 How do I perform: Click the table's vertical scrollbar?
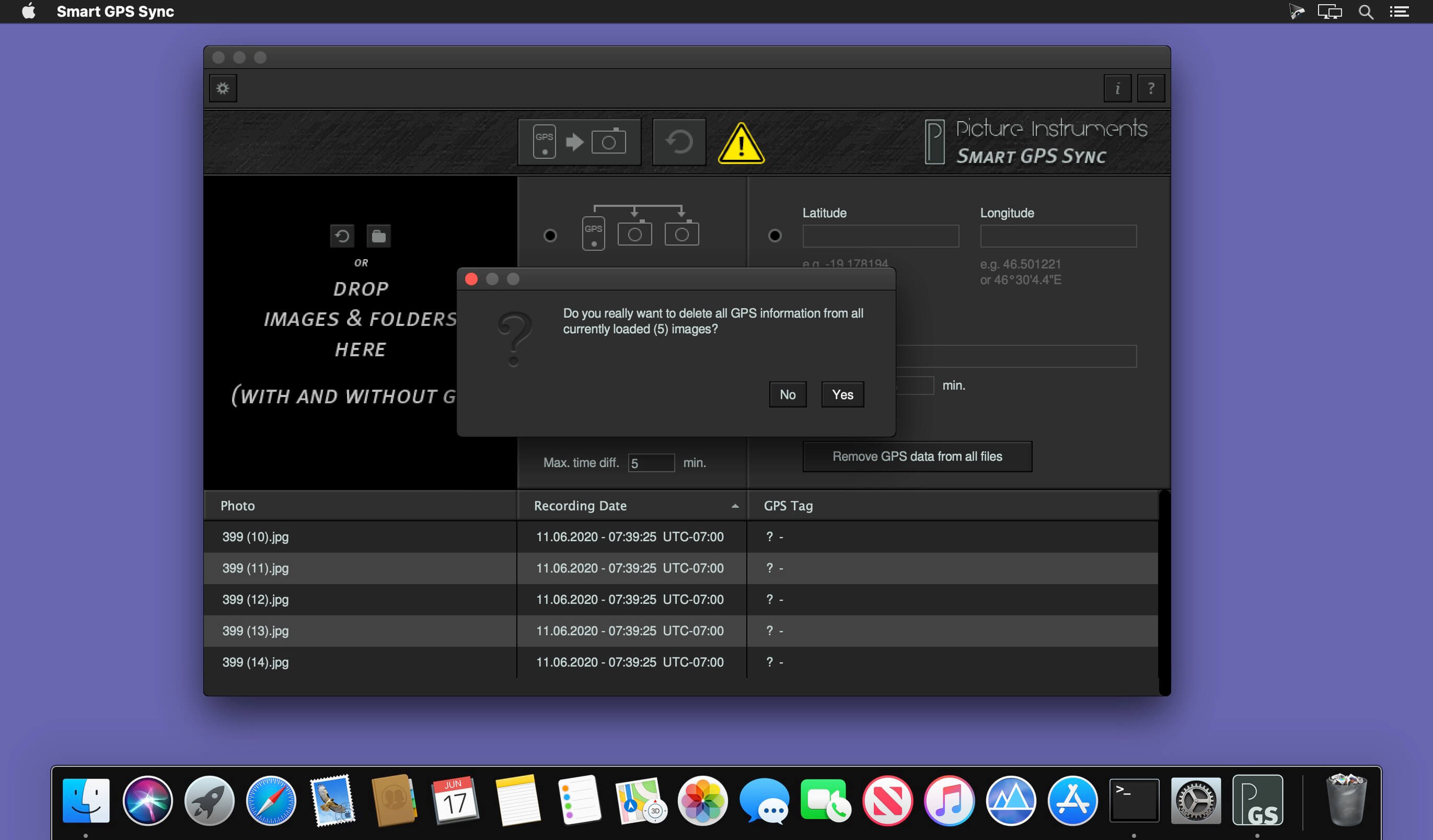pos(1164,592)
